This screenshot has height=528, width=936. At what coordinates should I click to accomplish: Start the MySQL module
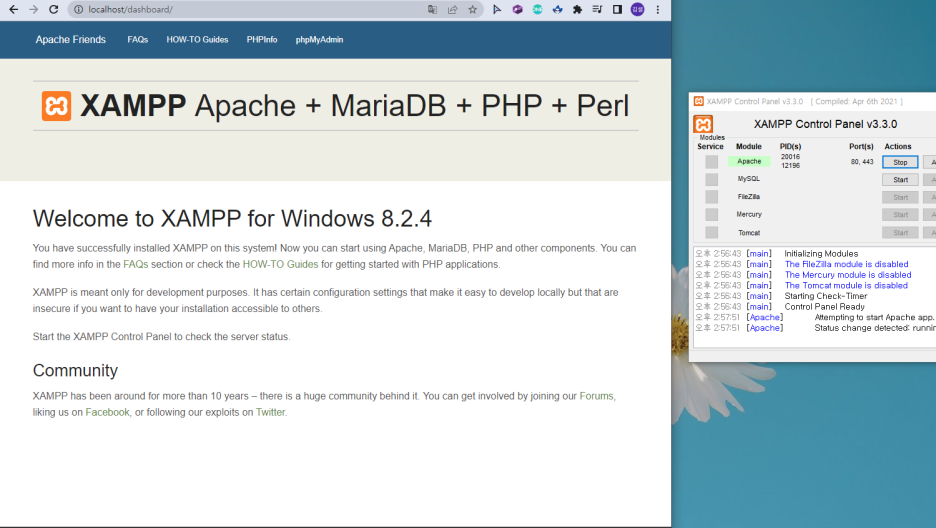(900, 180)
